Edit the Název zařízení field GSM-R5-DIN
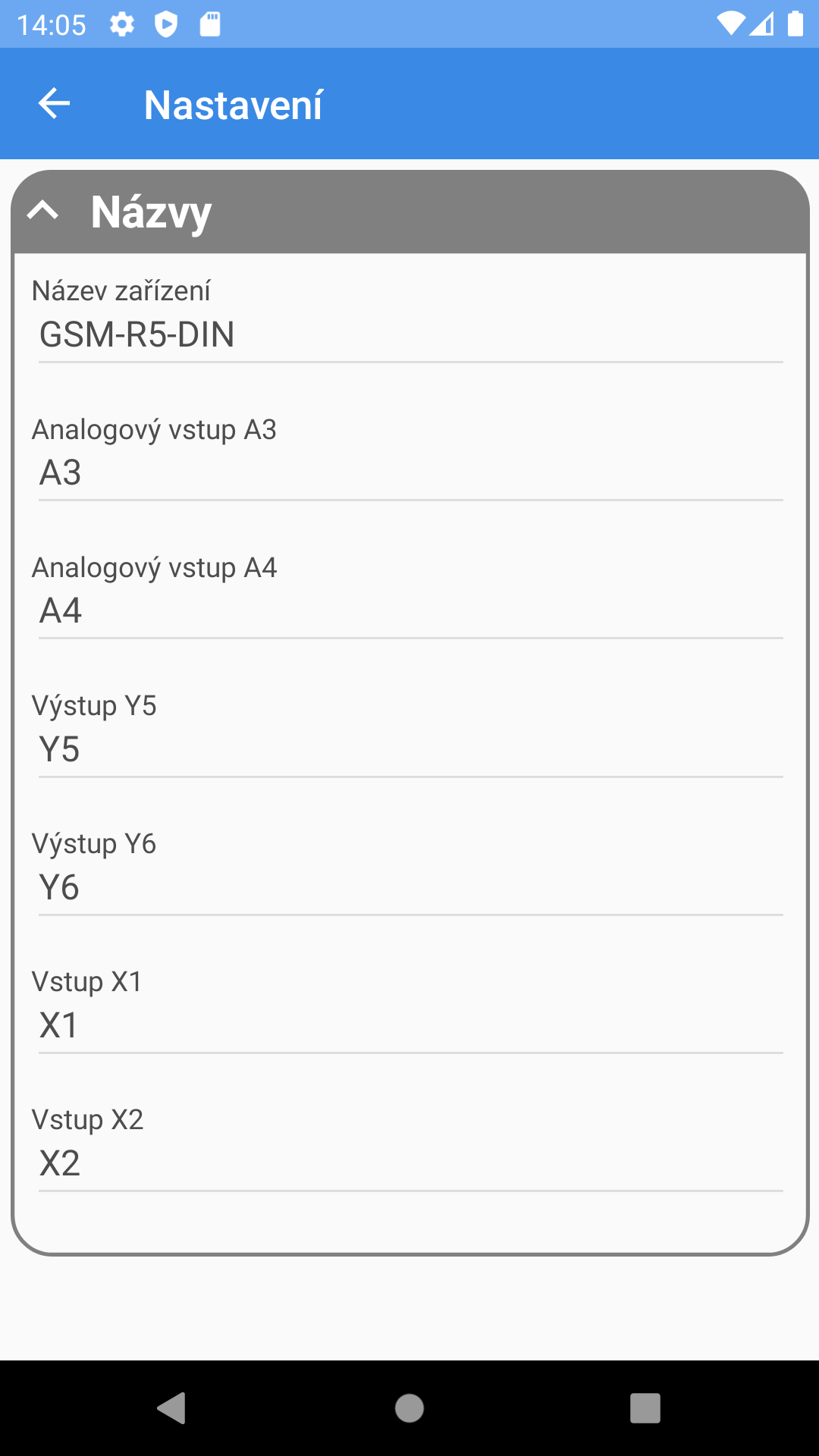Image resolution: width=819 pixels, height=1456 pixels. (x=409, y=335)
